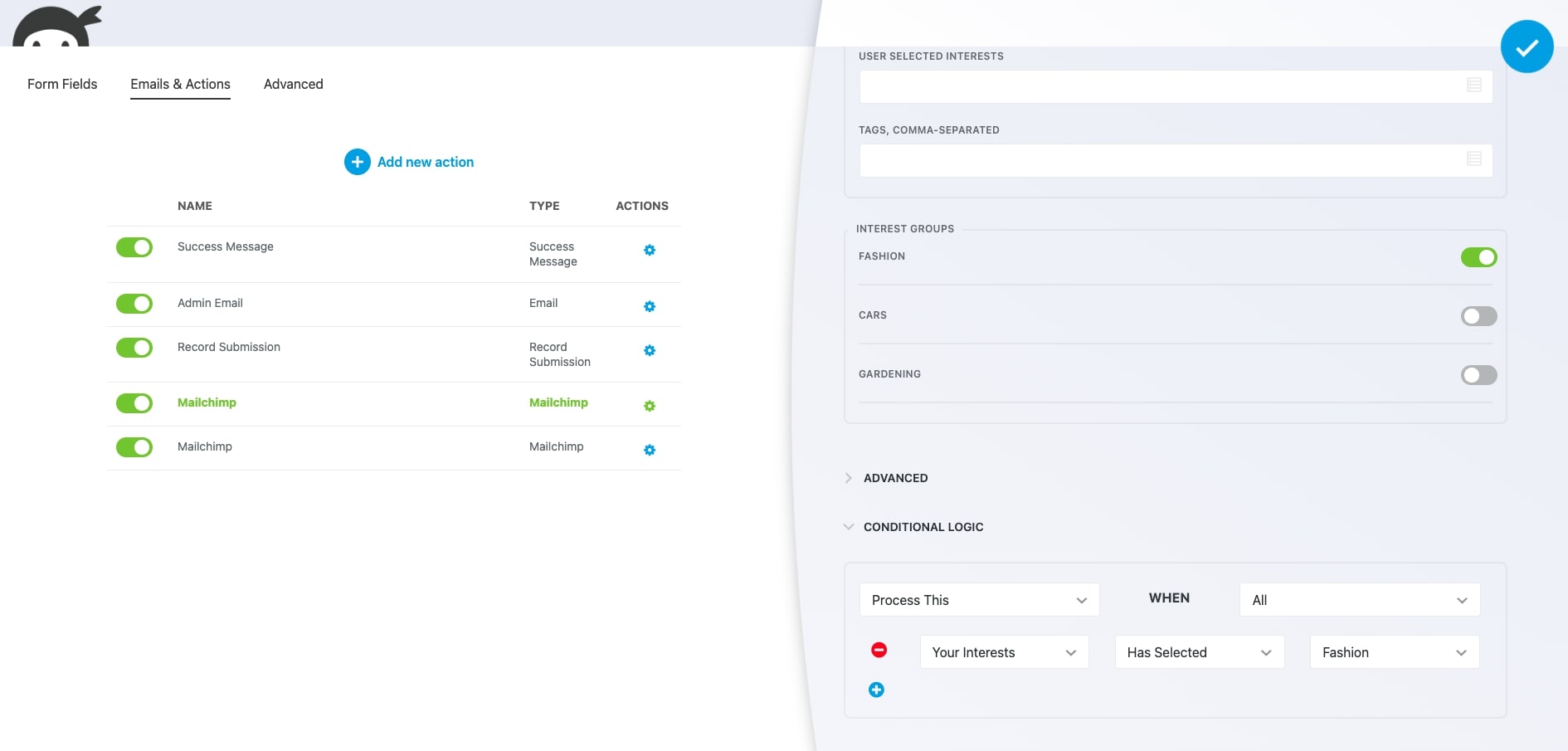Open the Fashion value dropdown
Screen dimensions: 1568x751
pyautogui.click(x=1395, y=652)
